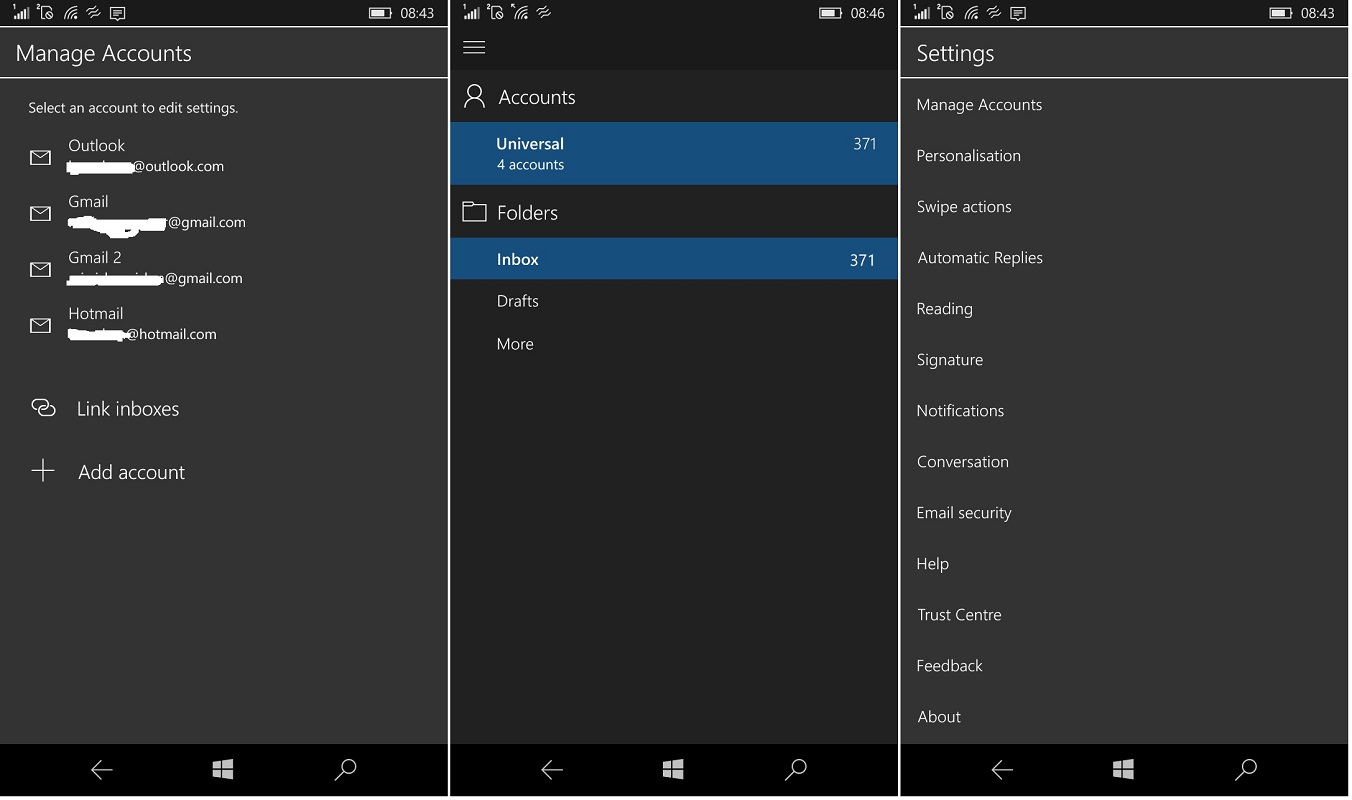
Task: Tap Back arrow in middle mail screen
Action: [x=552, y=769]
